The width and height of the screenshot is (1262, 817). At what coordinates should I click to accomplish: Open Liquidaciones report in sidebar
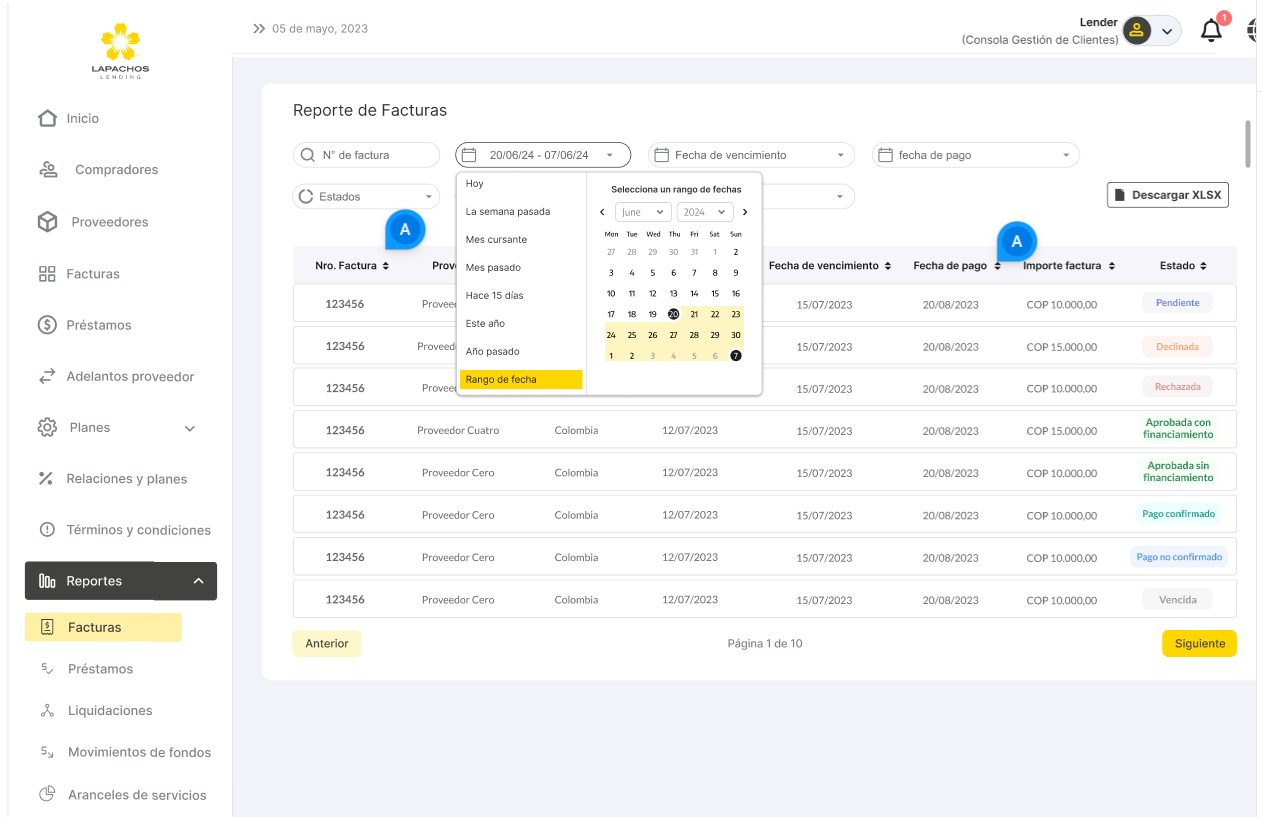[x=110, y=711]
